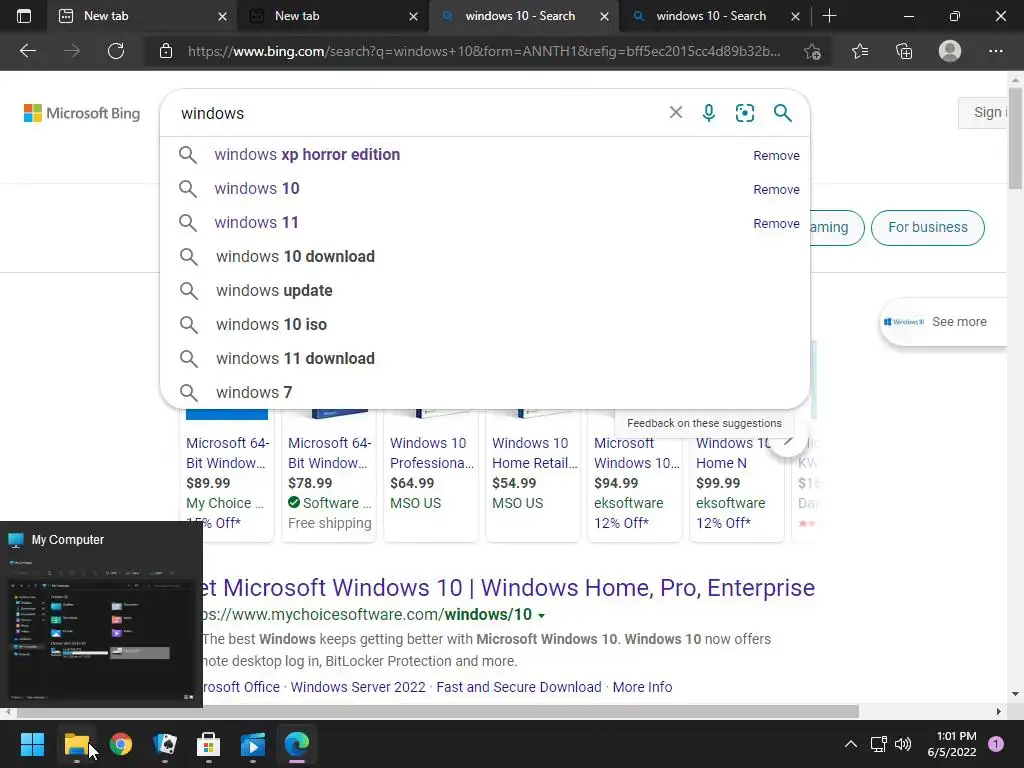This screenshot has height=768, width=1024.
Task: Open File Explorer from taskbar
Action: (76, 744)
